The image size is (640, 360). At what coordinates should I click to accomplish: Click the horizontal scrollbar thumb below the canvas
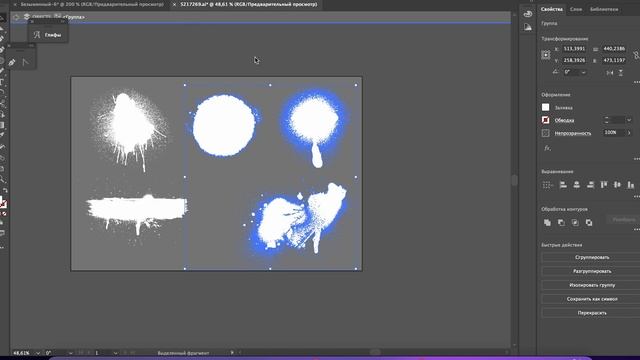tap(375, 352)
